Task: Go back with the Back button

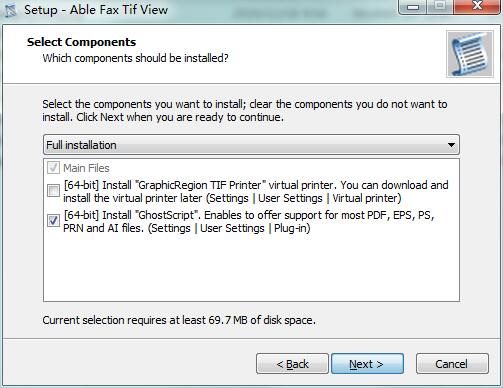Action: pyautogui.click(x=292, y=364)
